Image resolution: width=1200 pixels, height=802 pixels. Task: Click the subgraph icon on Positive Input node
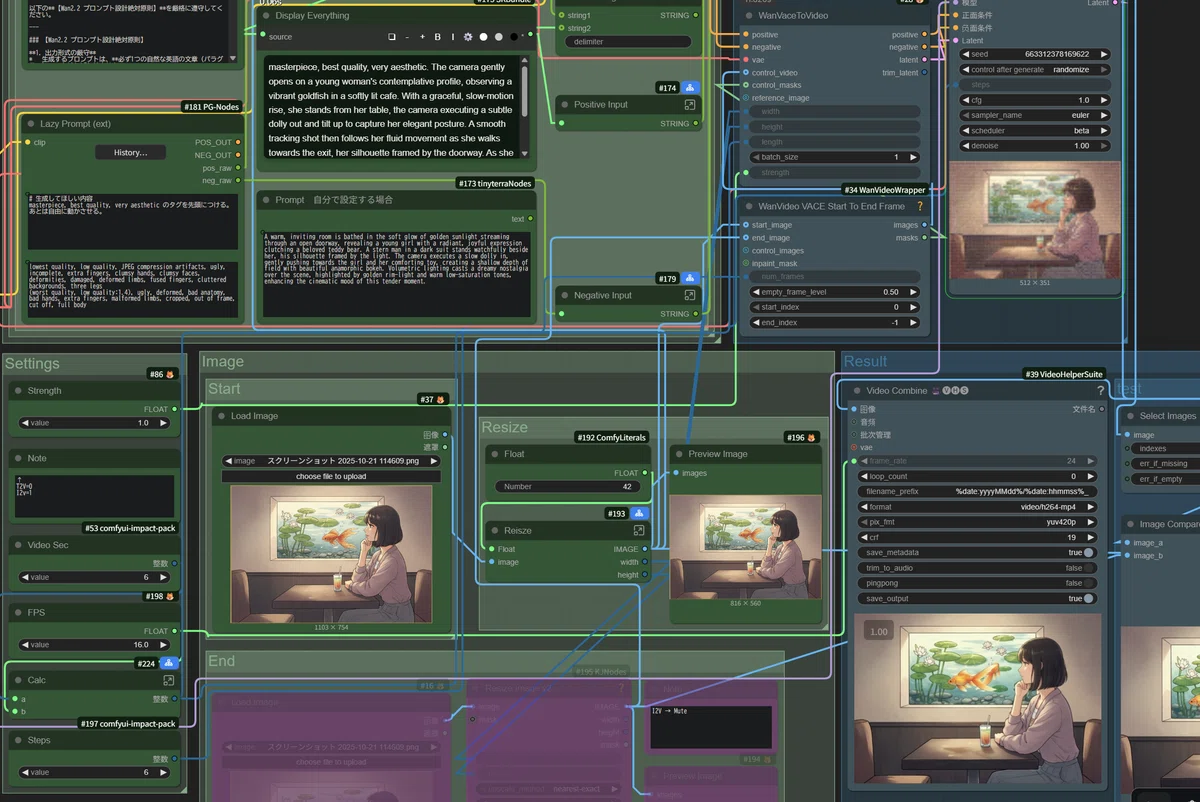690,105
